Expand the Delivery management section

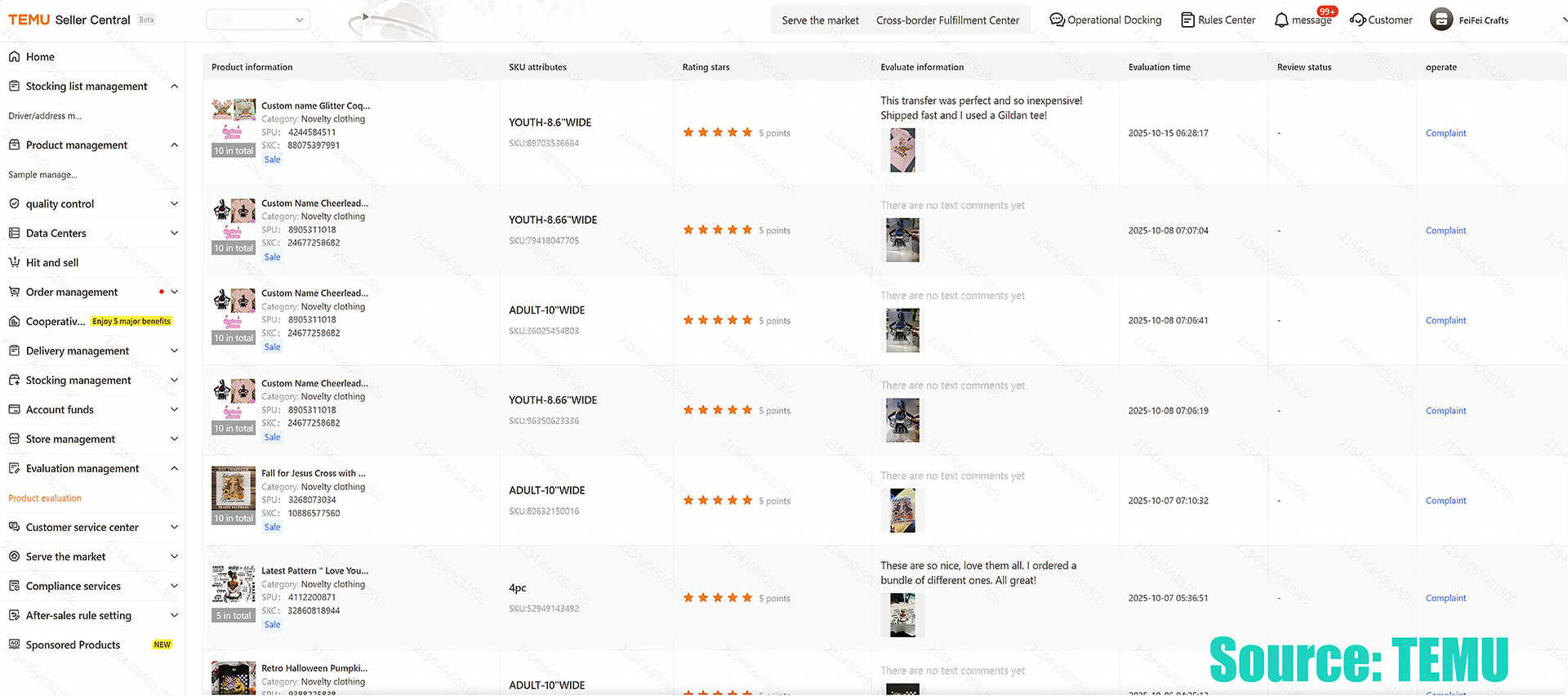[x=174, y=351]
